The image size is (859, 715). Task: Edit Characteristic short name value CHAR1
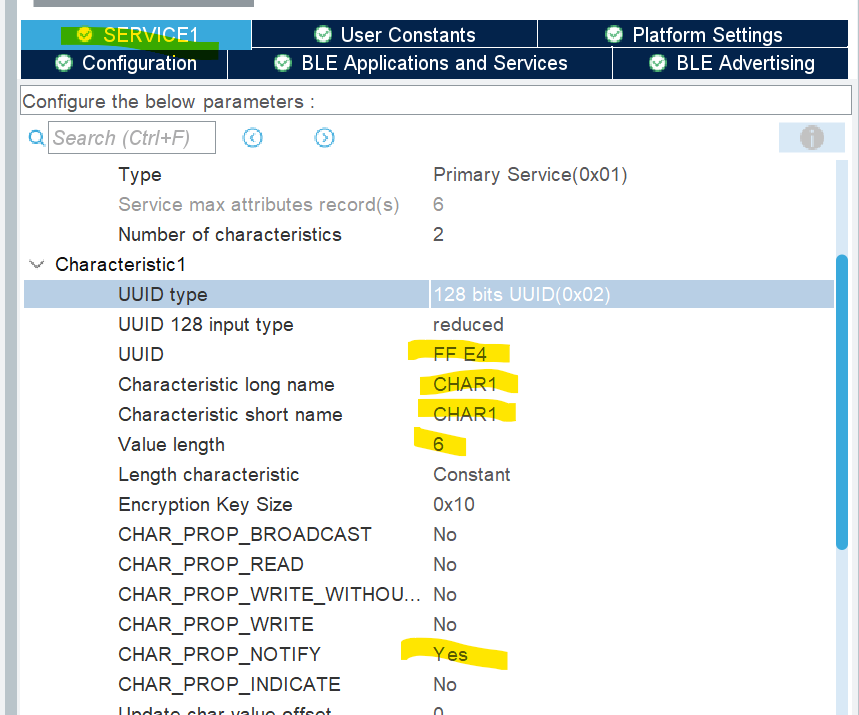(465, 414)
